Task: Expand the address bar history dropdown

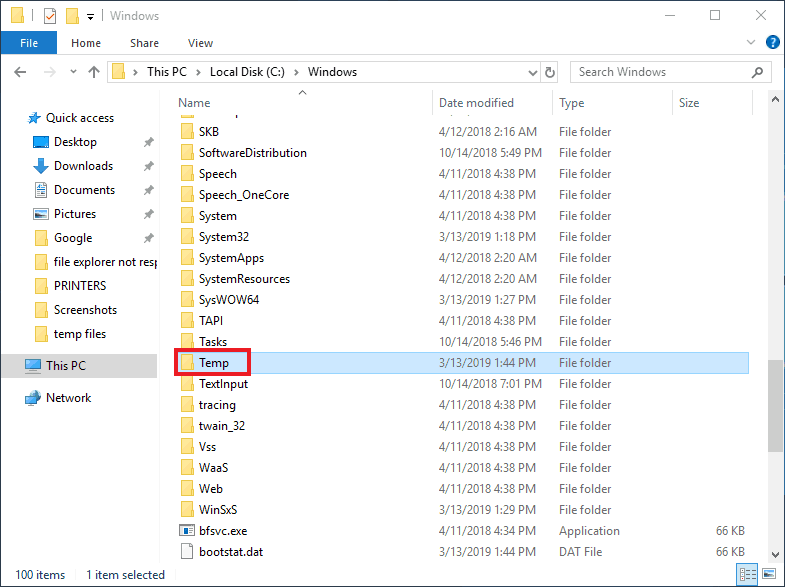Action: 533,73
